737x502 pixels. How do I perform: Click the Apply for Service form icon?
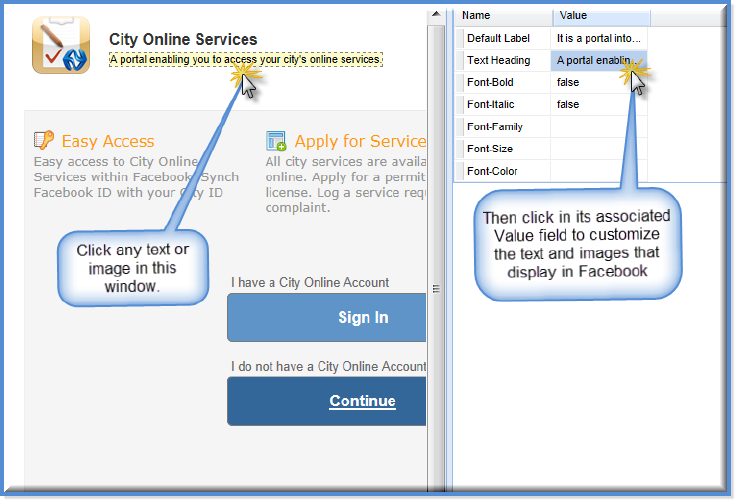[x=276, y=141]
